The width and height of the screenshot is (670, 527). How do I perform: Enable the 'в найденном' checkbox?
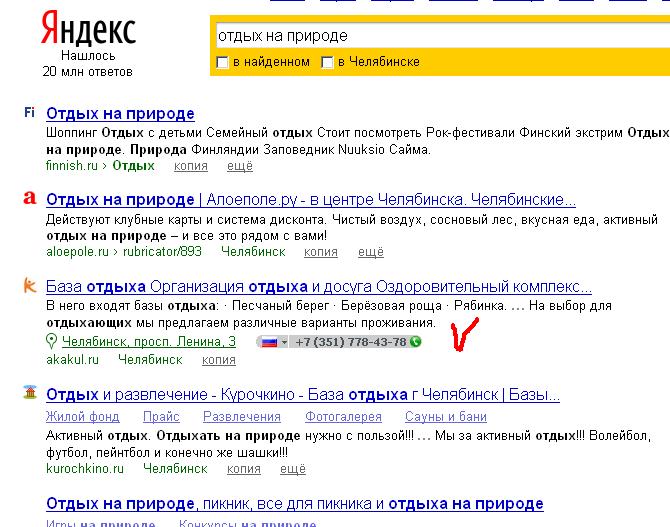[x=222, y=62]
